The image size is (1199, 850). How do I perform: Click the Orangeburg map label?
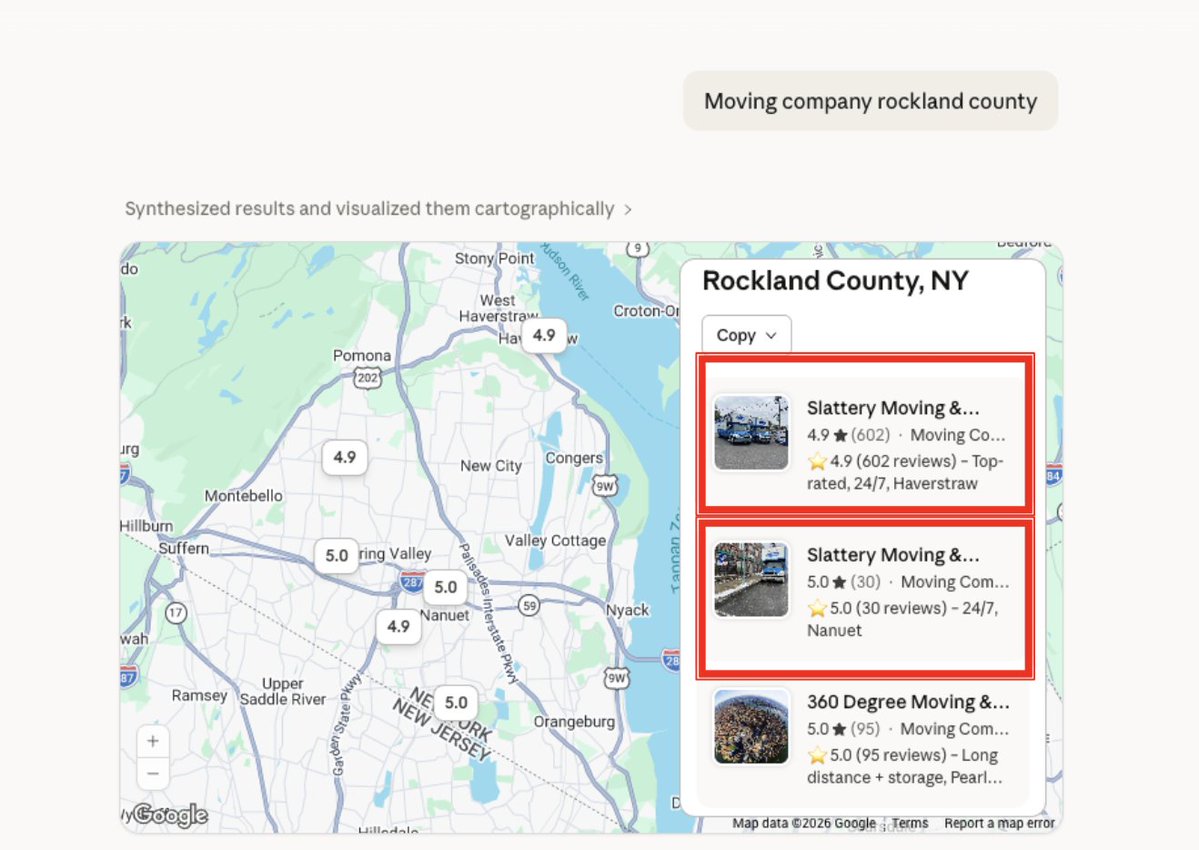574,722
